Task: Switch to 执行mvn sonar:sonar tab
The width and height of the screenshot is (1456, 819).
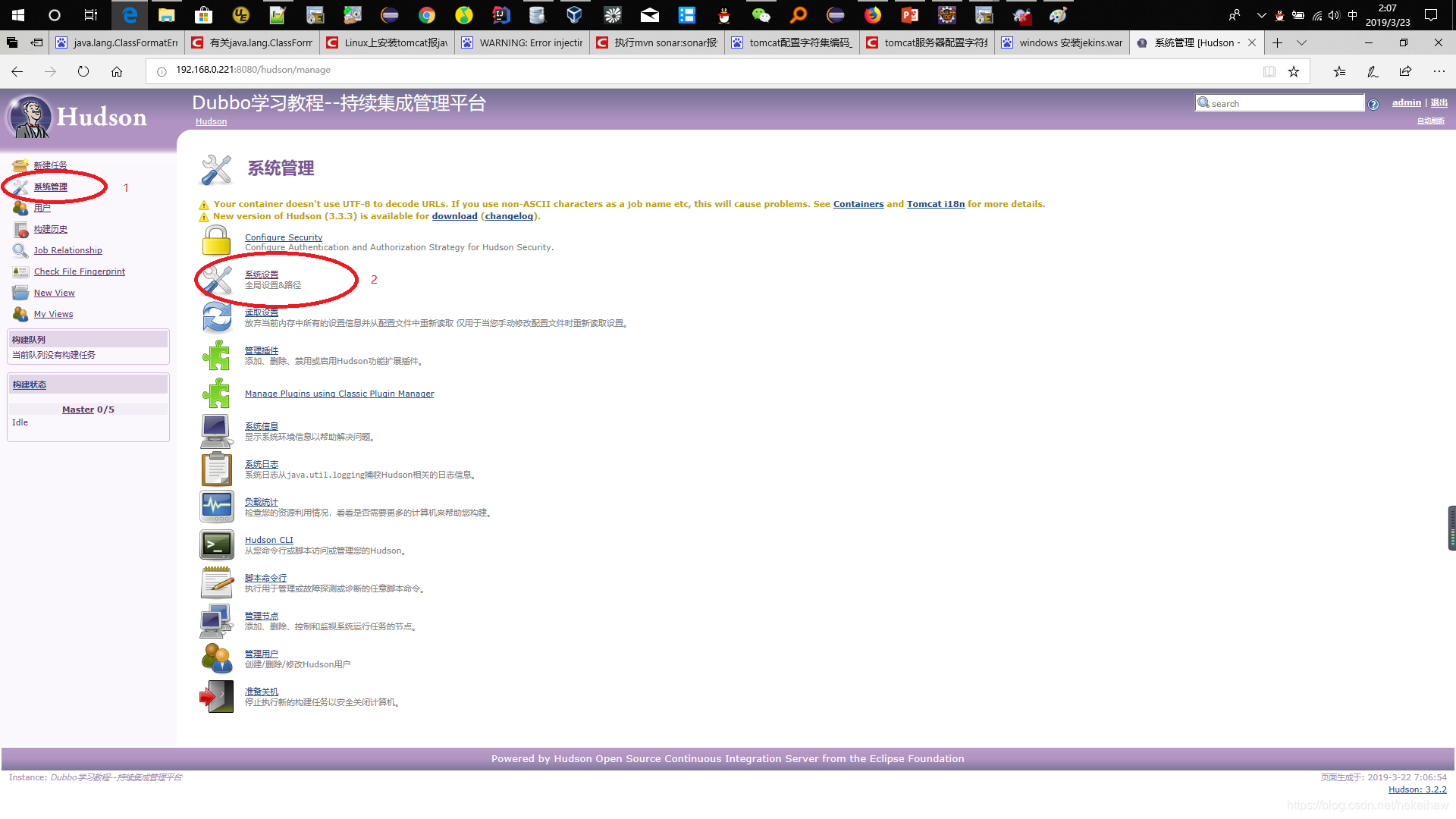Action: pos(657,43)
